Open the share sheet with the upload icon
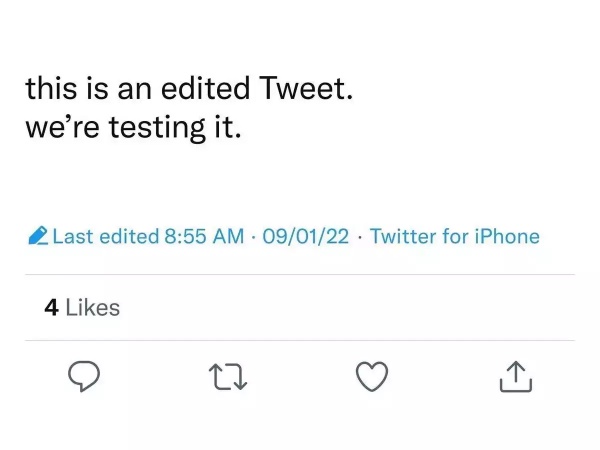This screenshot has height=450, width=600. 515,377
